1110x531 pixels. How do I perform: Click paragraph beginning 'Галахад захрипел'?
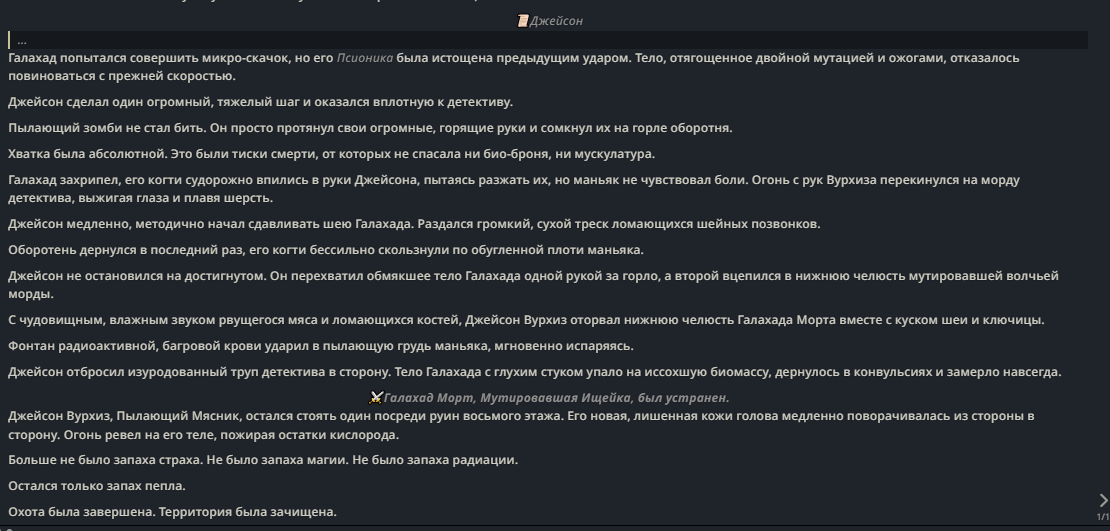pos(514,188)
